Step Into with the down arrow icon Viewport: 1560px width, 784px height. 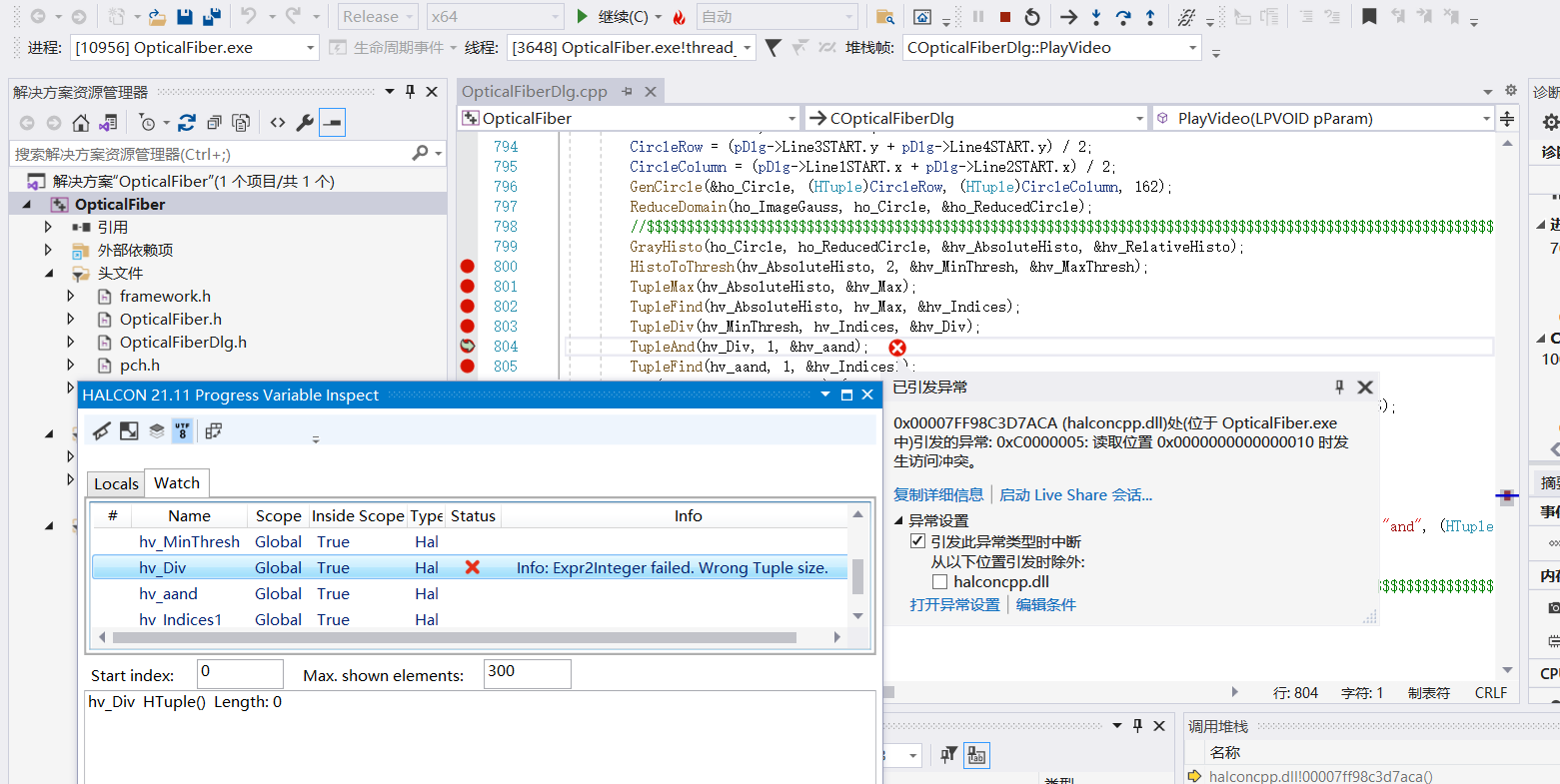pyautogui.click(x=1096, y=17)
